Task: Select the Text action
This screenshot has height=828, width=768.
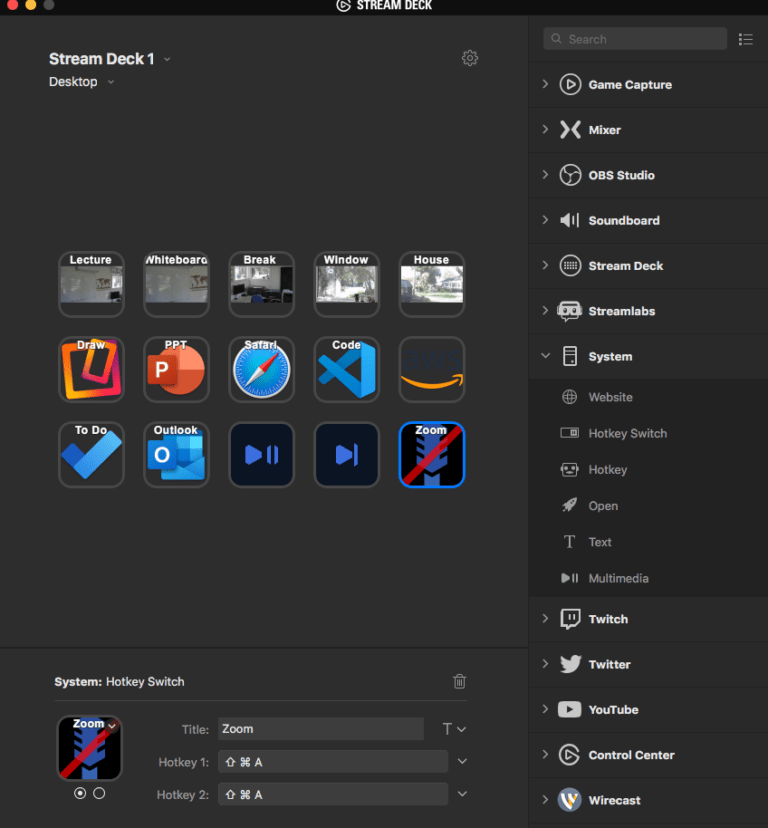Action: click(x=648, y=542)
